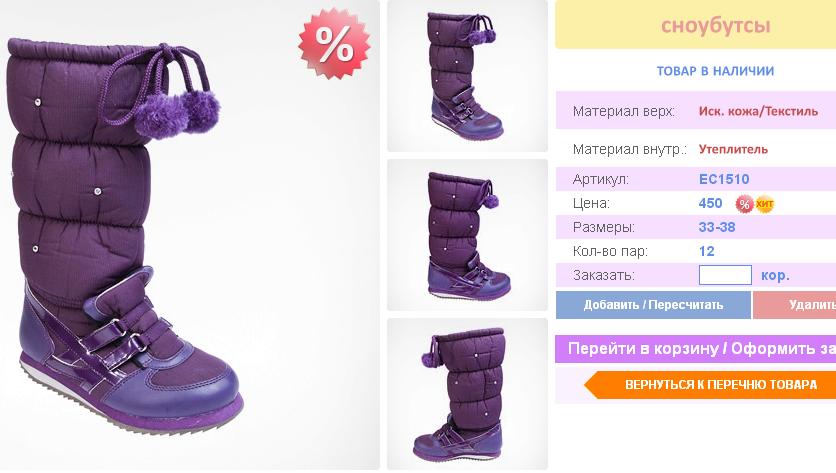Open the middle side-view boot thumbnail

pyautogui.click(x=467, y=235)
